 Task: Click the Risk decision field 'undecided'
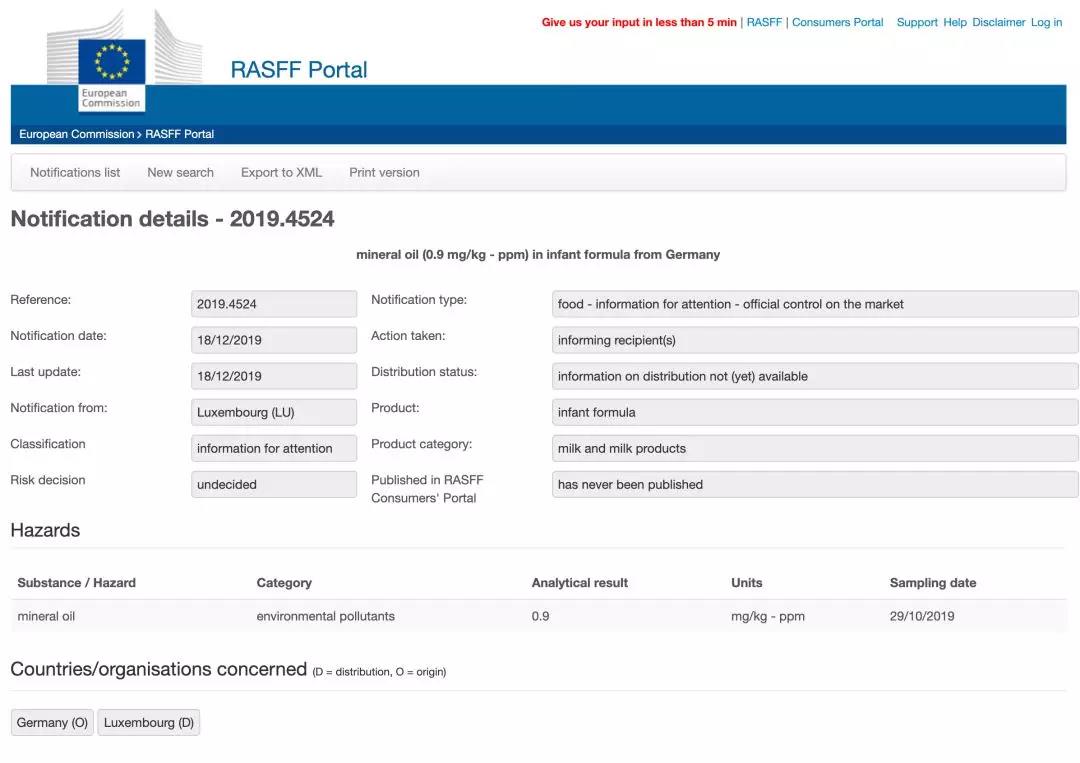click(x=273, y=484)
